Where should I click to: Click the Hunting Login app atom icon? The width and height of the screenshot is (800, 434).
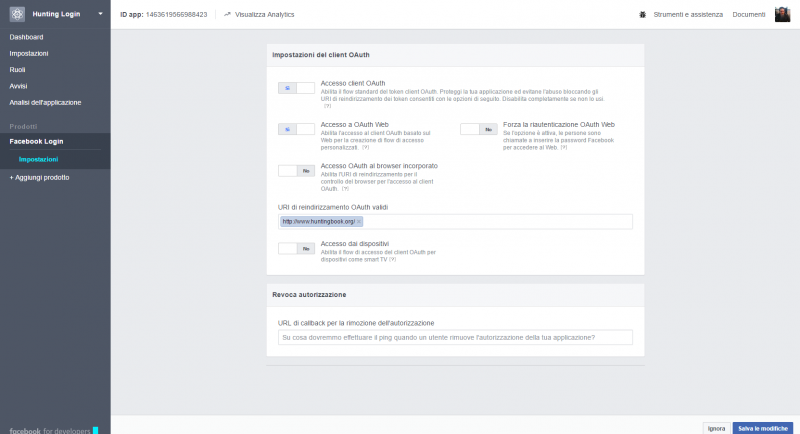pyautogui.click(x=17, y=14)
